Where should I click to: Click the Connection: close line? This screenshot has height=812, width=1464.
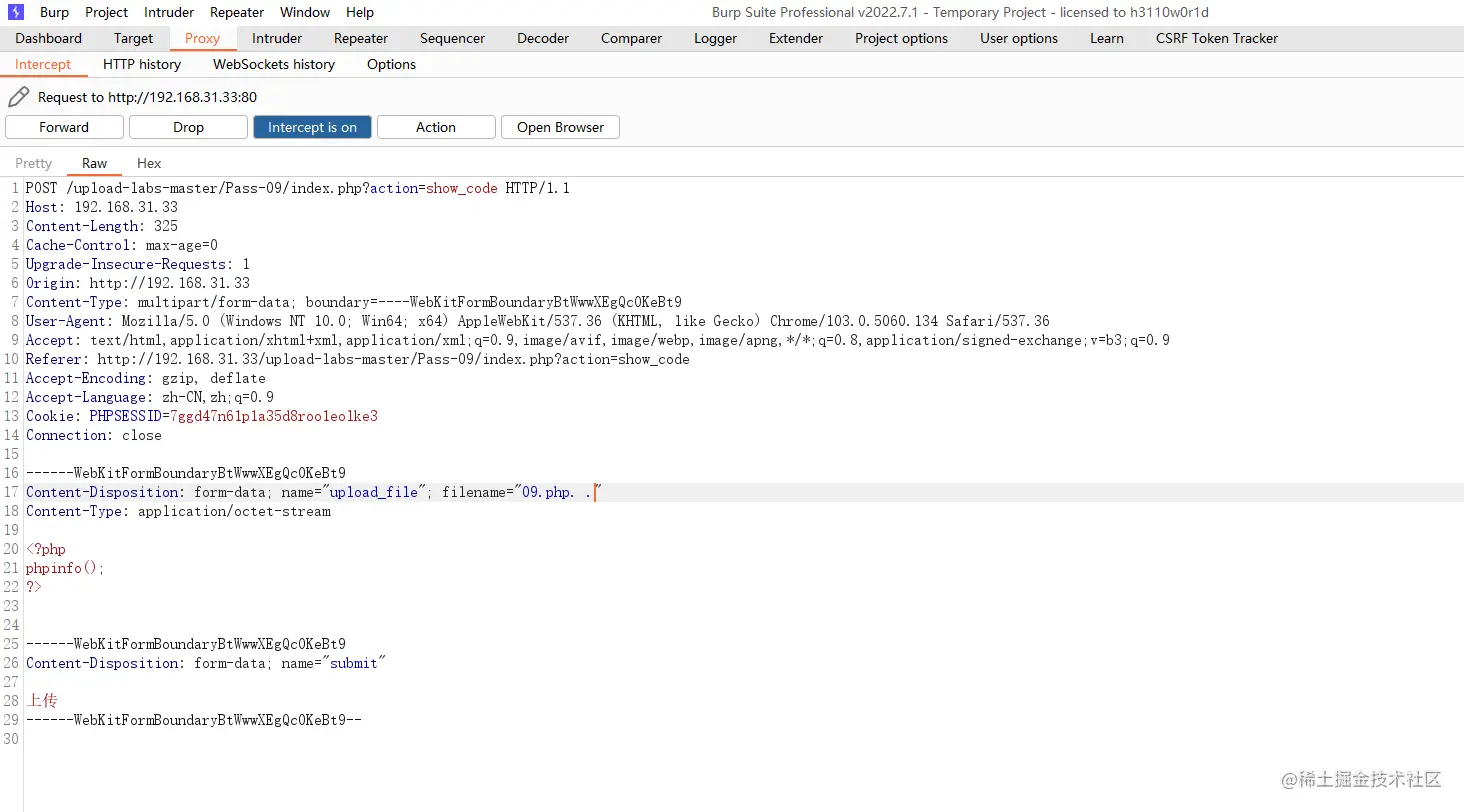pos(94,435)
